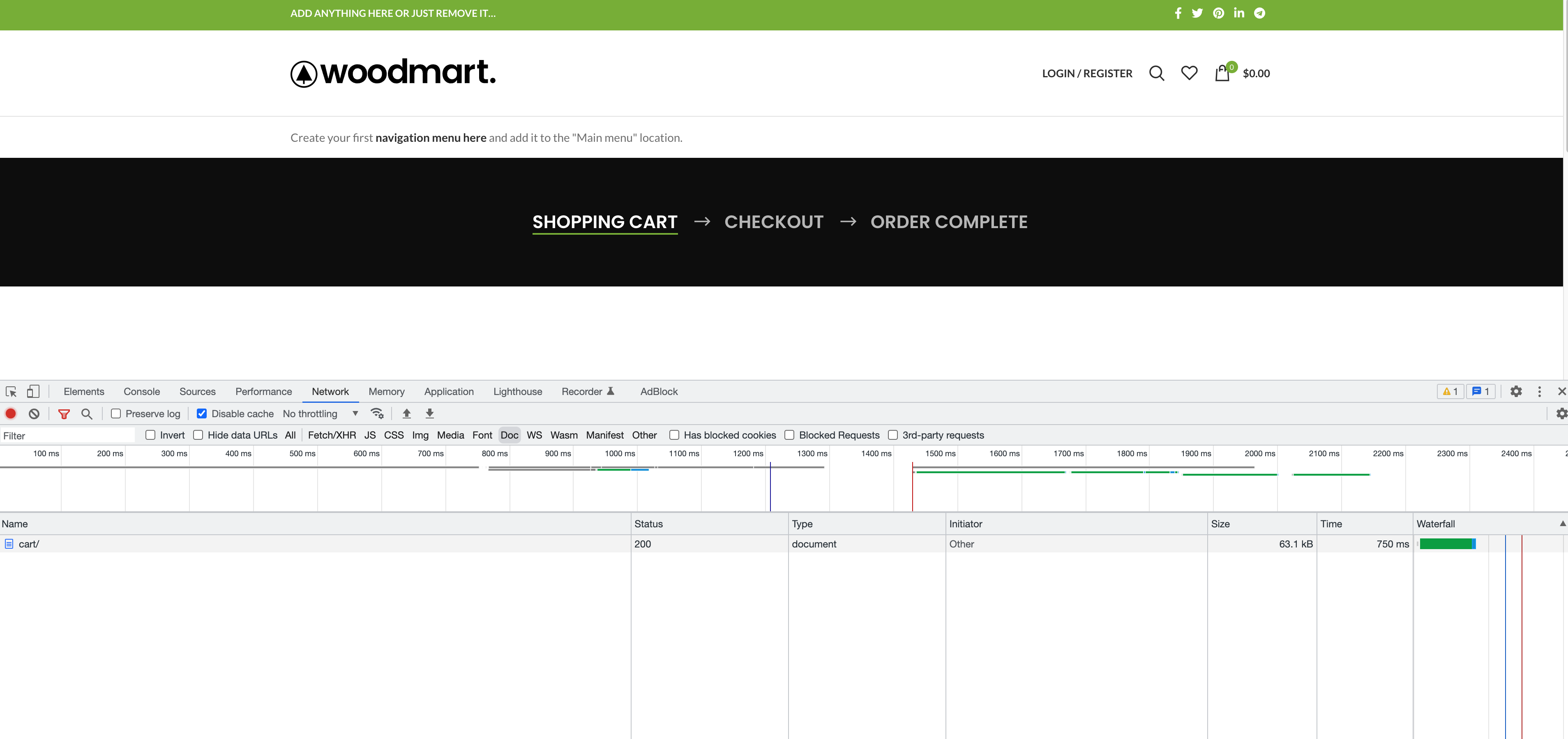Click the export HAR download icon

tap(430, 413)
